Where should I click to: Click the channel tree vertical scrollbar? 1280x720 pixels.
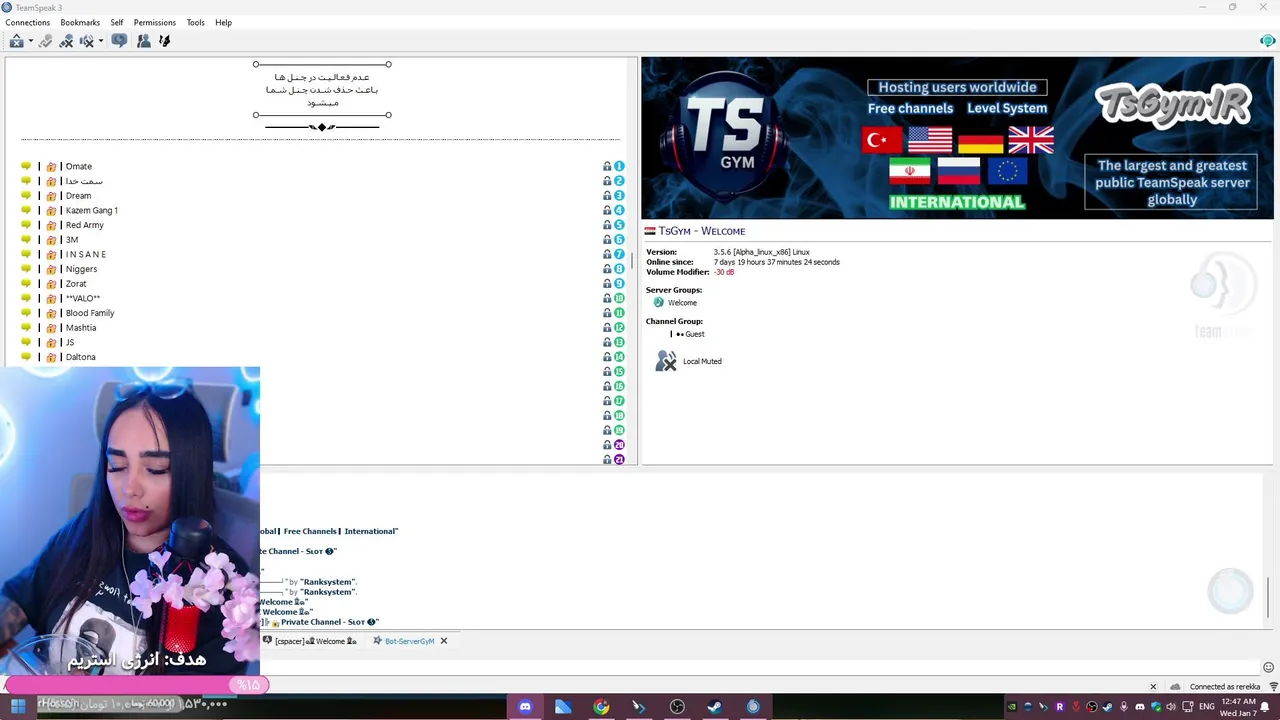[x=632, y=261]
